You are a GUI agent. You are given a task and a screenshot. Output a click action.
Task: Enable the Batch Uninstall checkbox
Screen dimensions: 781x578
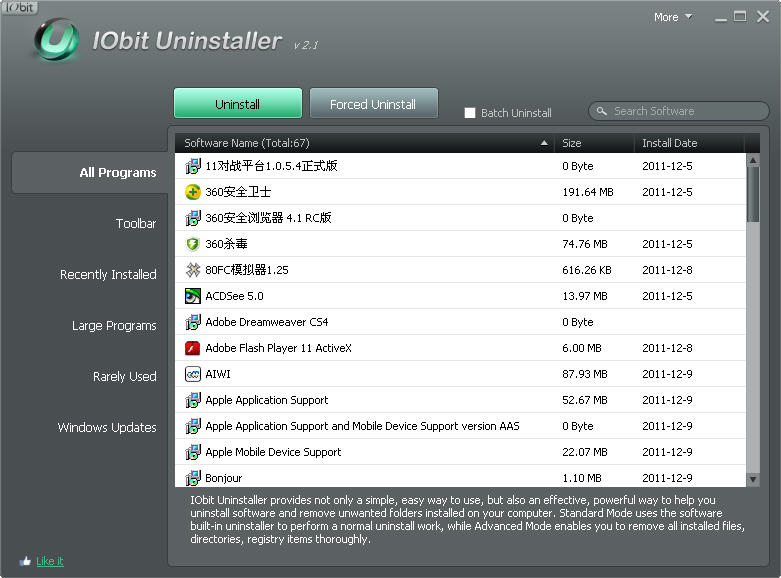(470, 113)
